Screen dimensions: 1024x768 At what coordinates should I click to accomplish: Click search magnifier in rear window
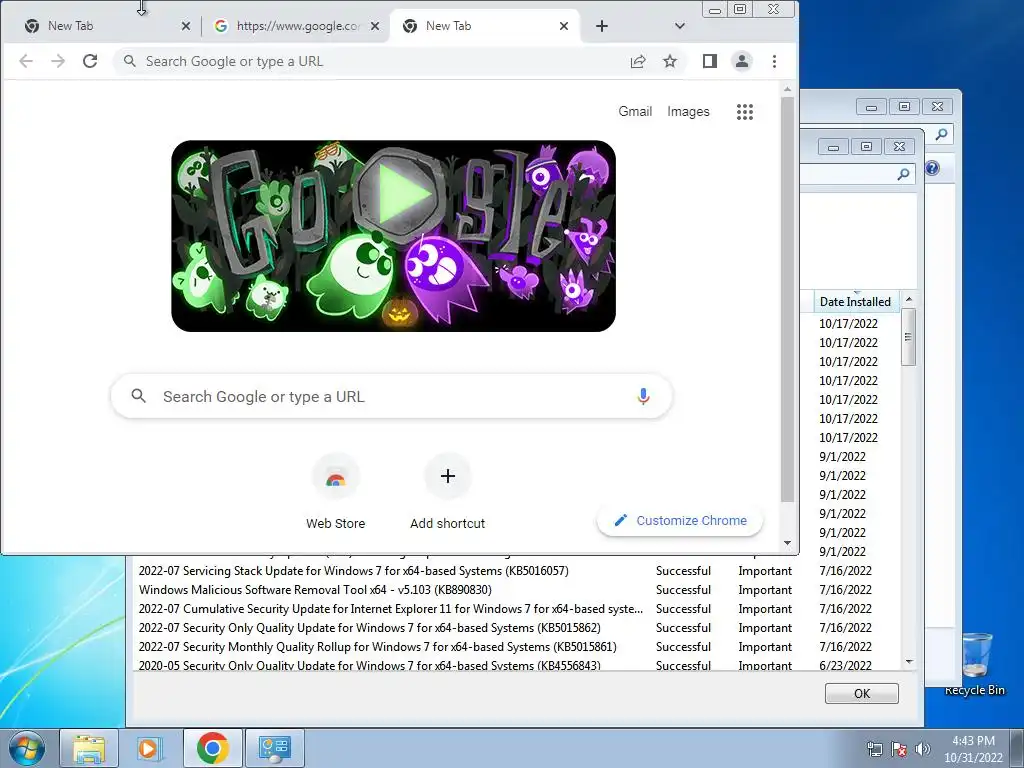tap(941, 135)
